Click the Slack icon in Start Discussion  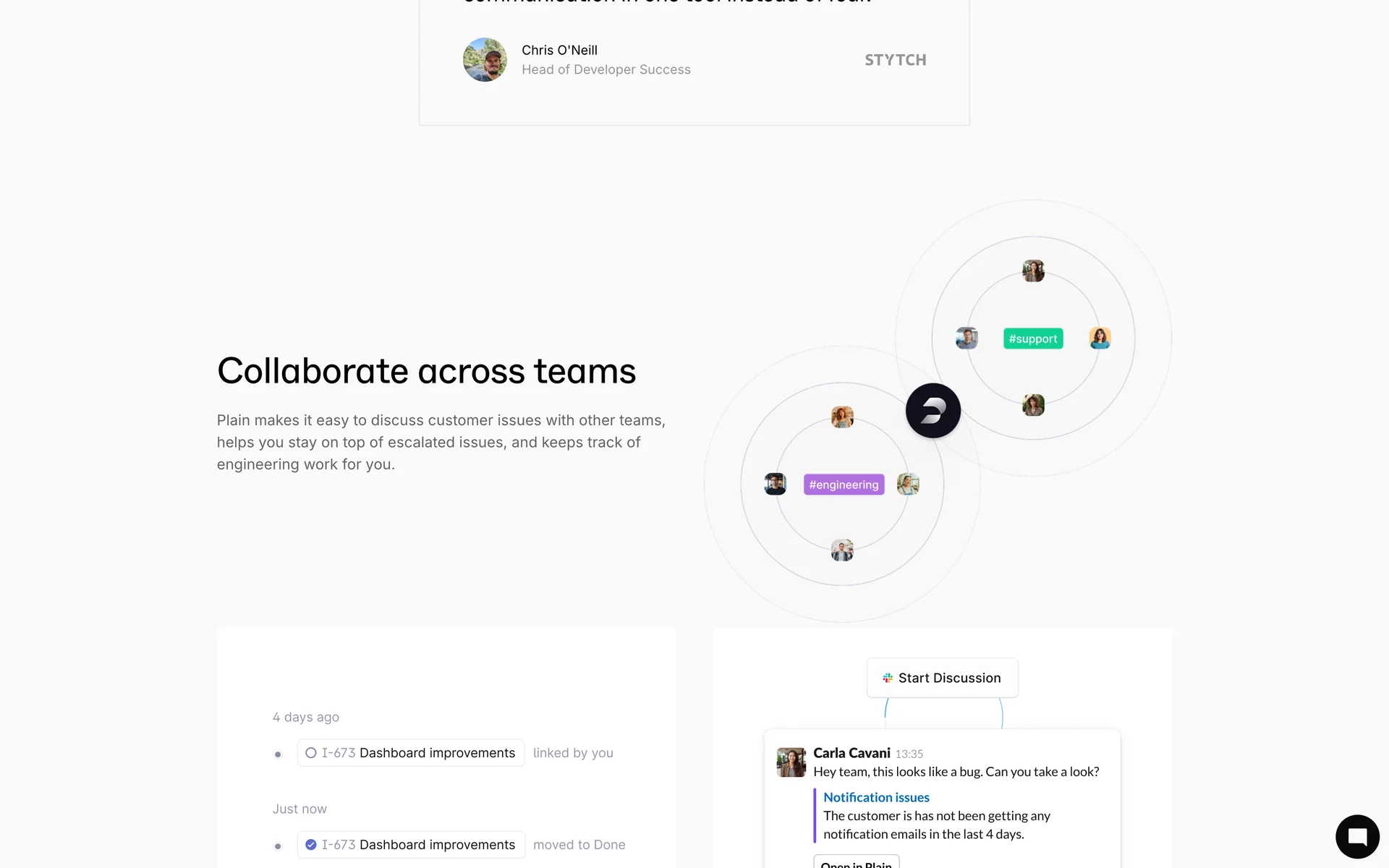pyautogui.click(x=888, y=678)
